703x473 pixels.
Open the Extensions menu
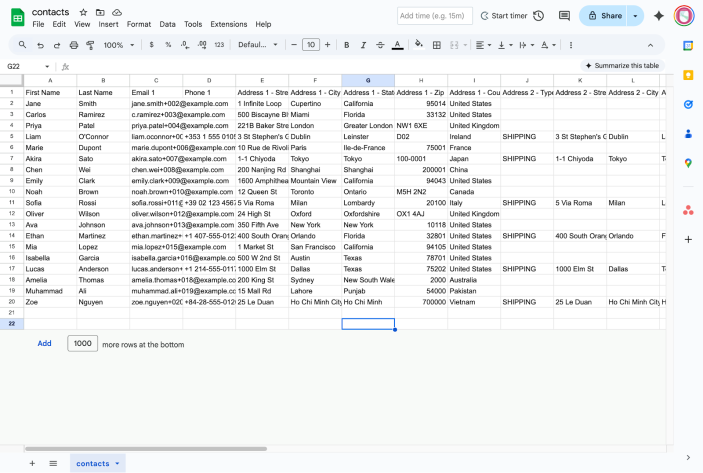228,24
